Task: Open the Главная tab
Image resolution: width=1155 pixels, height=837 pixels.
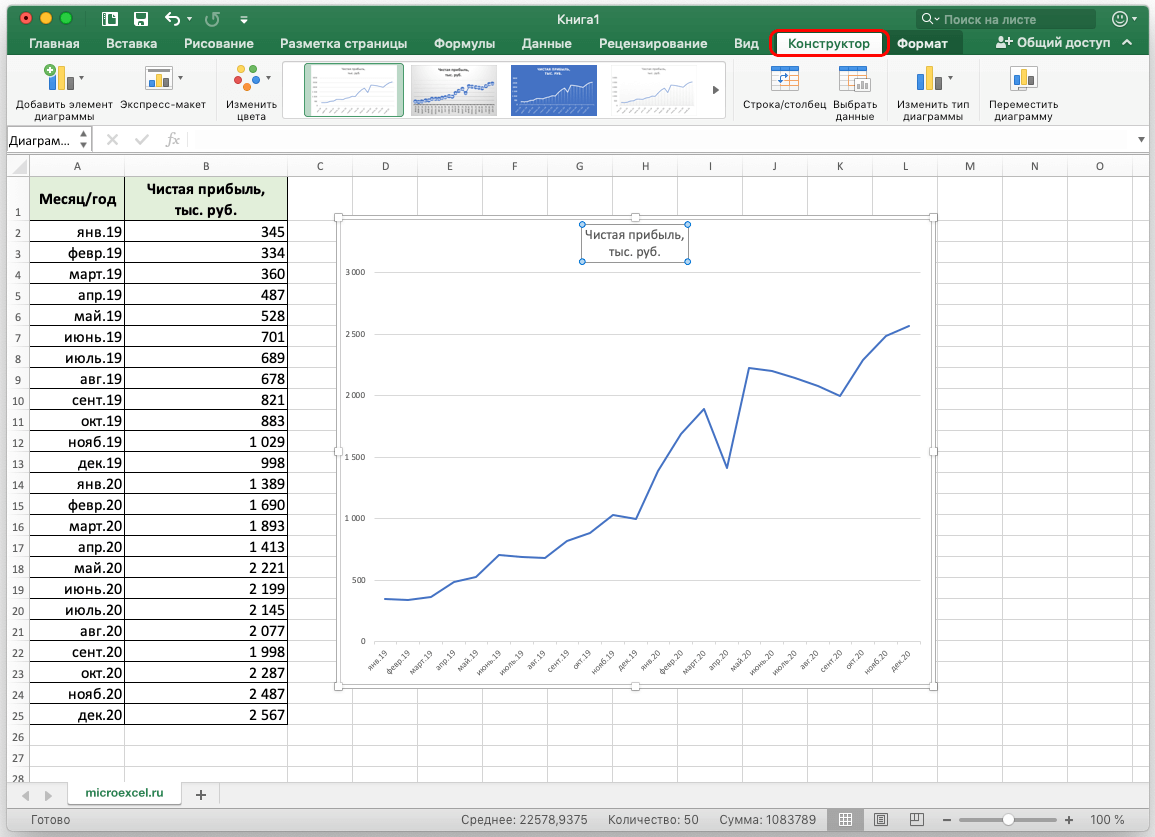Action: (54, 43)
